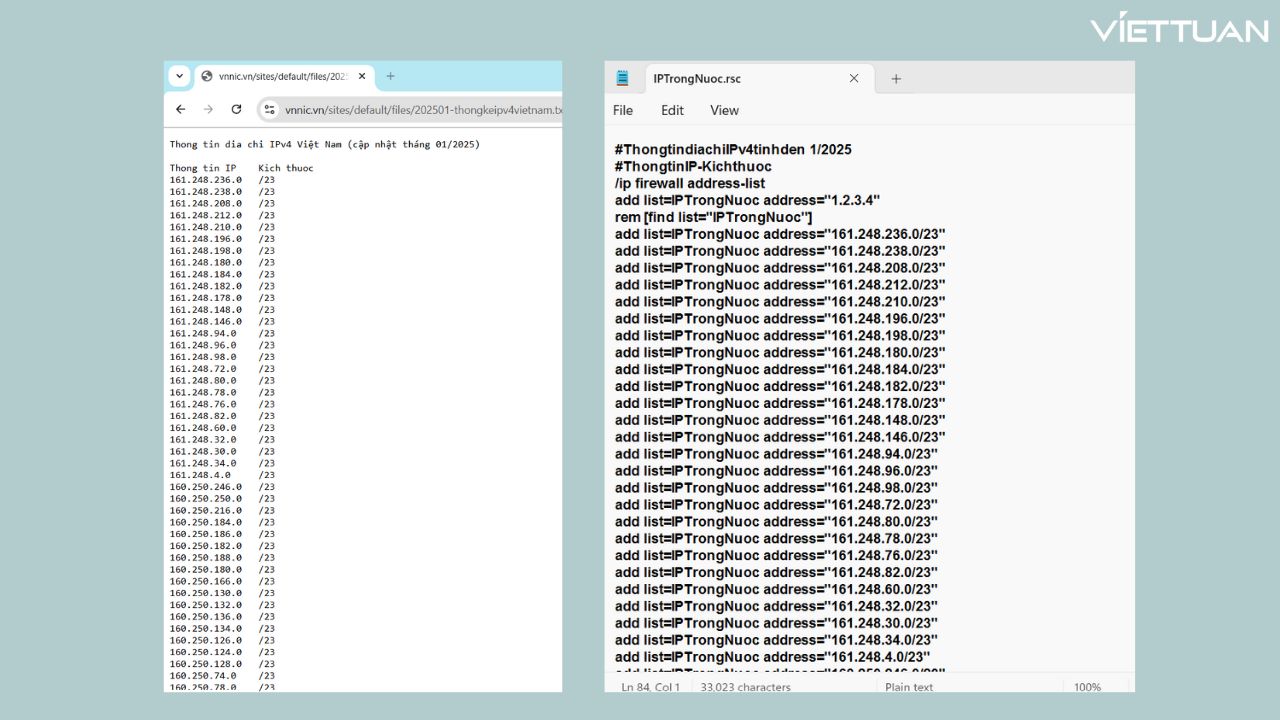1280x720 pixels.
Task: View site information icon beside the URL
Action: point(269,109)
